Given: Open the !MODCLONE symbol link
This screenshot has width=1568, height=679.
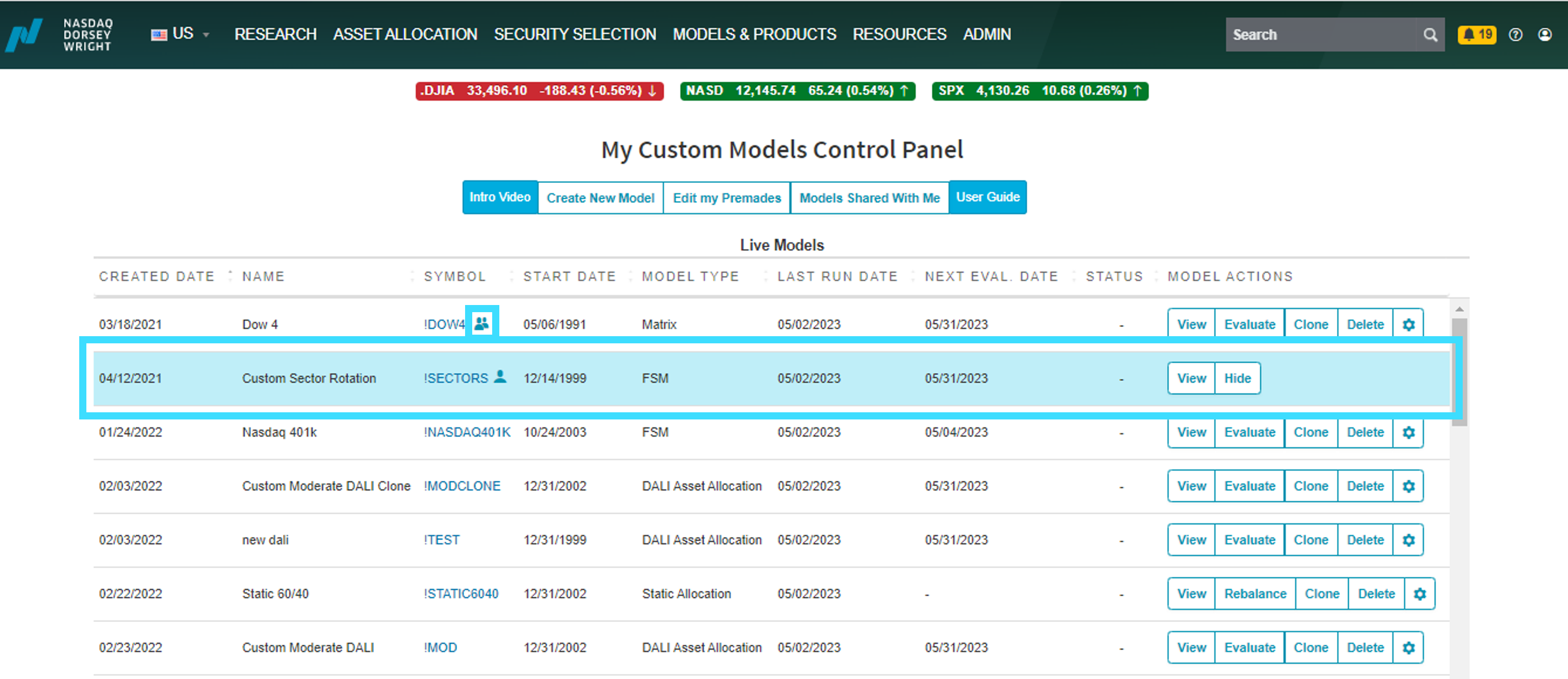Looking at the screenshot, I should [462, 486].
